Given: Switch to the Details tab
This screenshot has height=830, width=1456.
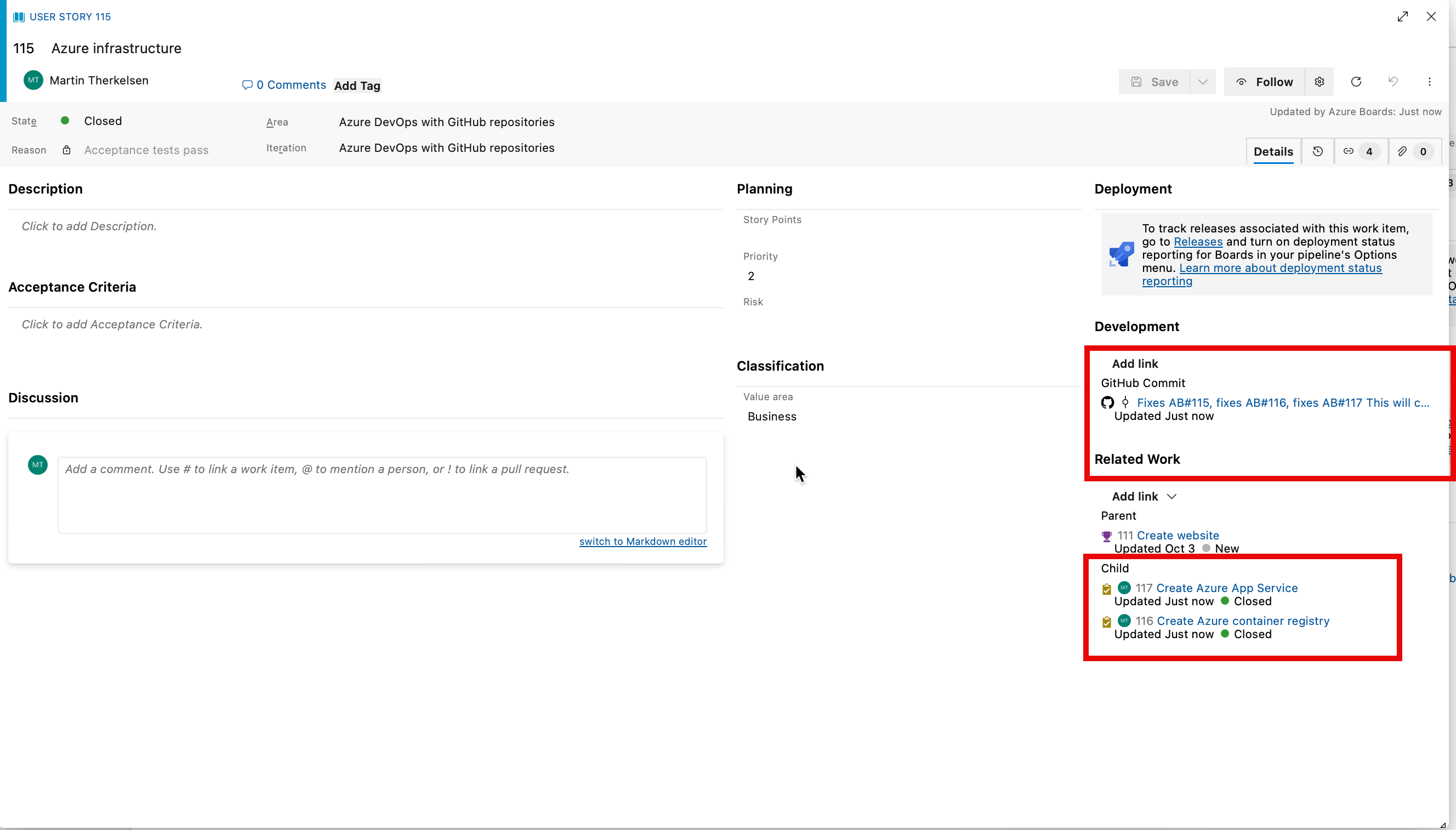Looking at the screenshot, I should point(1273,152).
